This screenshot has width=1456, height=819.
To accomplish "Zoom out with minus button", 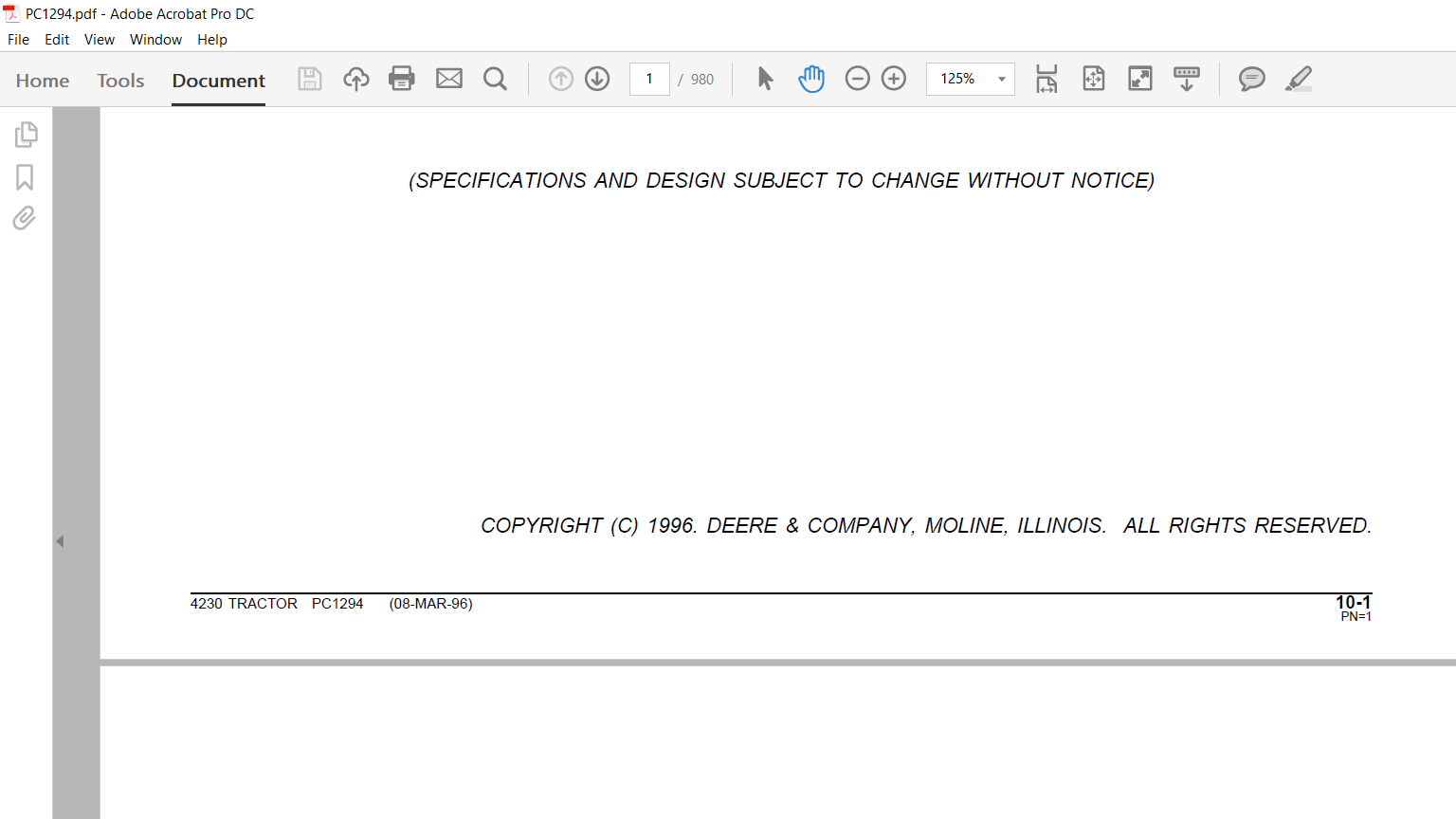I will tap(857, 79).
